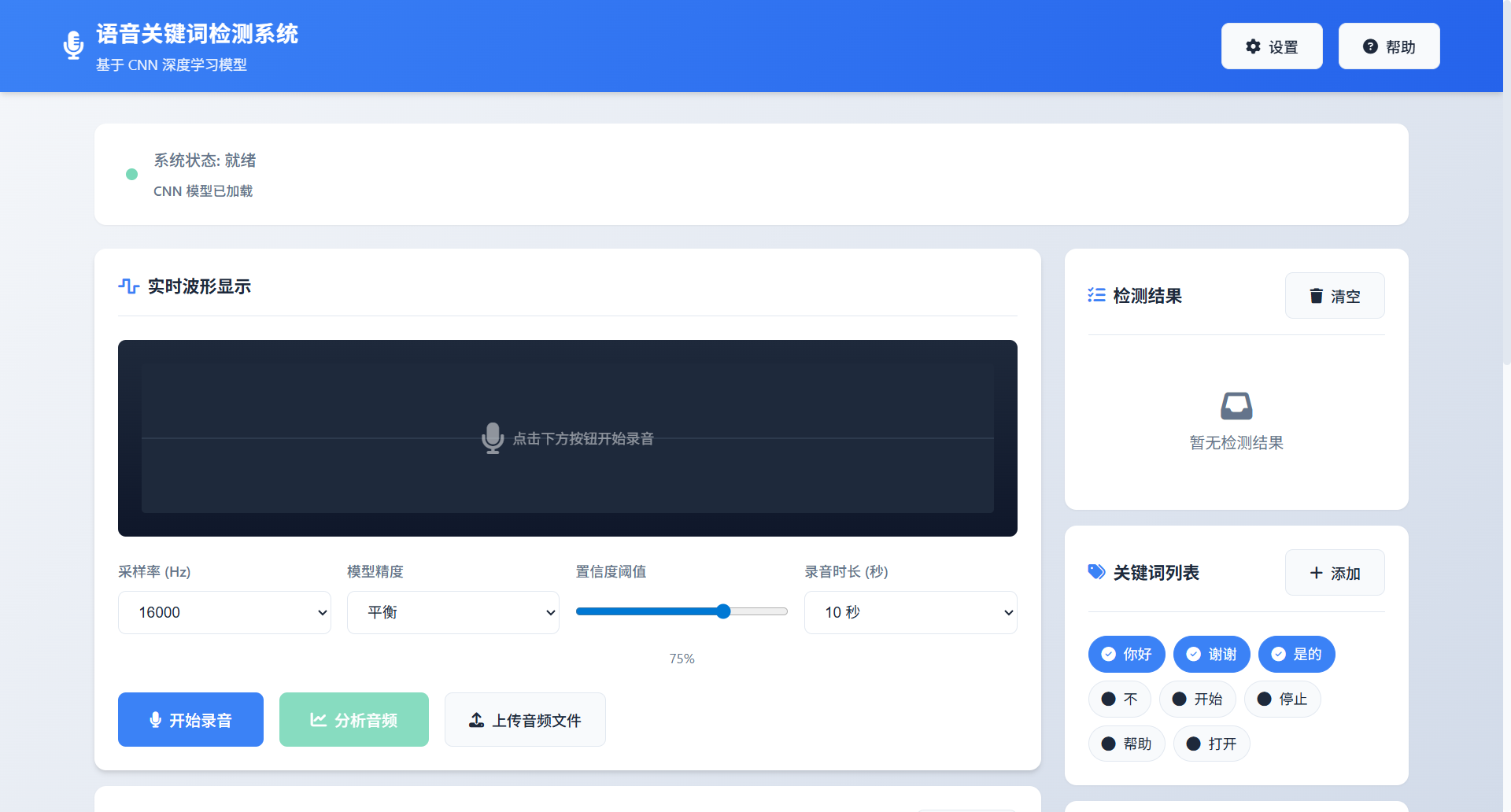This screenshot has width=1511, height=812.
Task: Click the upload icon on 上传音频文件
Action: click(476, 719)
